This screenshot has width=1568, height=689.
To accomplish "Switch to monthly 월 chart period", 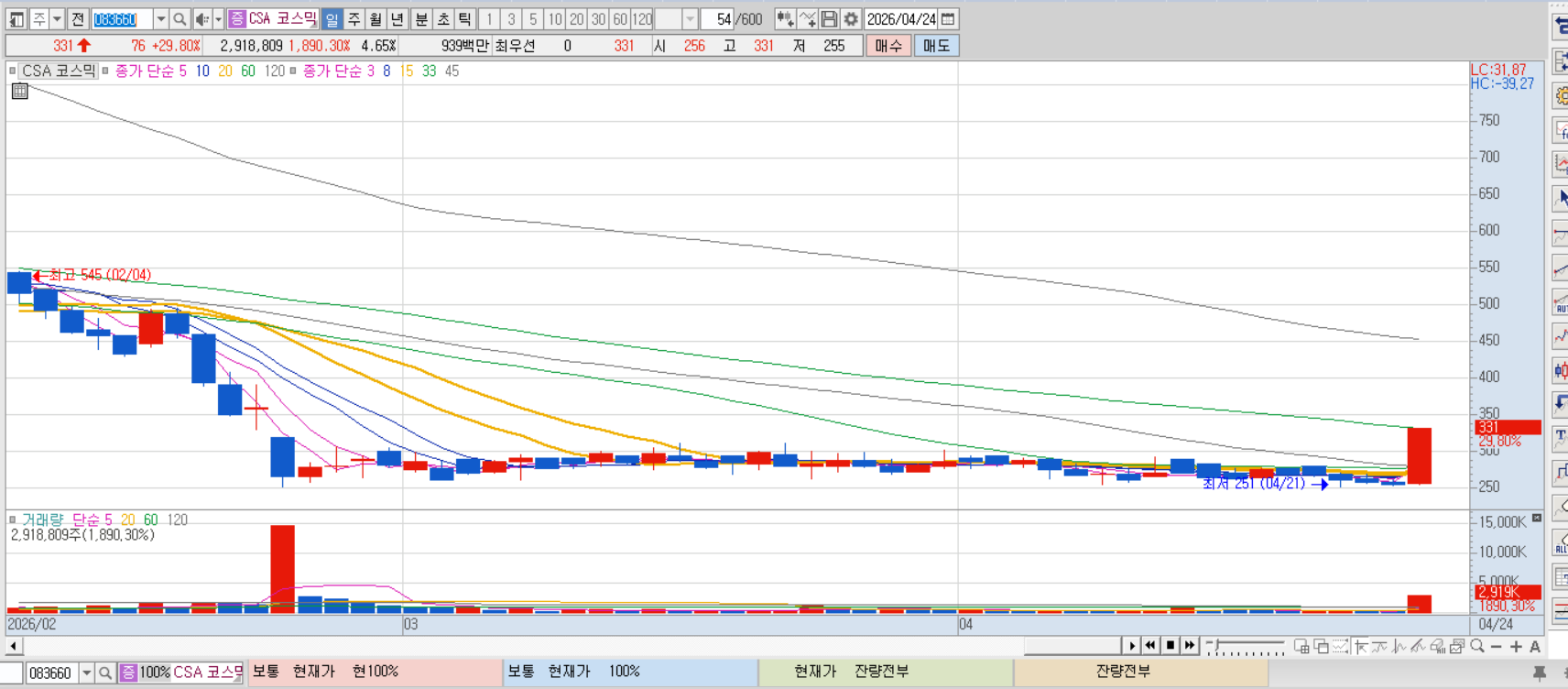I will point(376,19).
